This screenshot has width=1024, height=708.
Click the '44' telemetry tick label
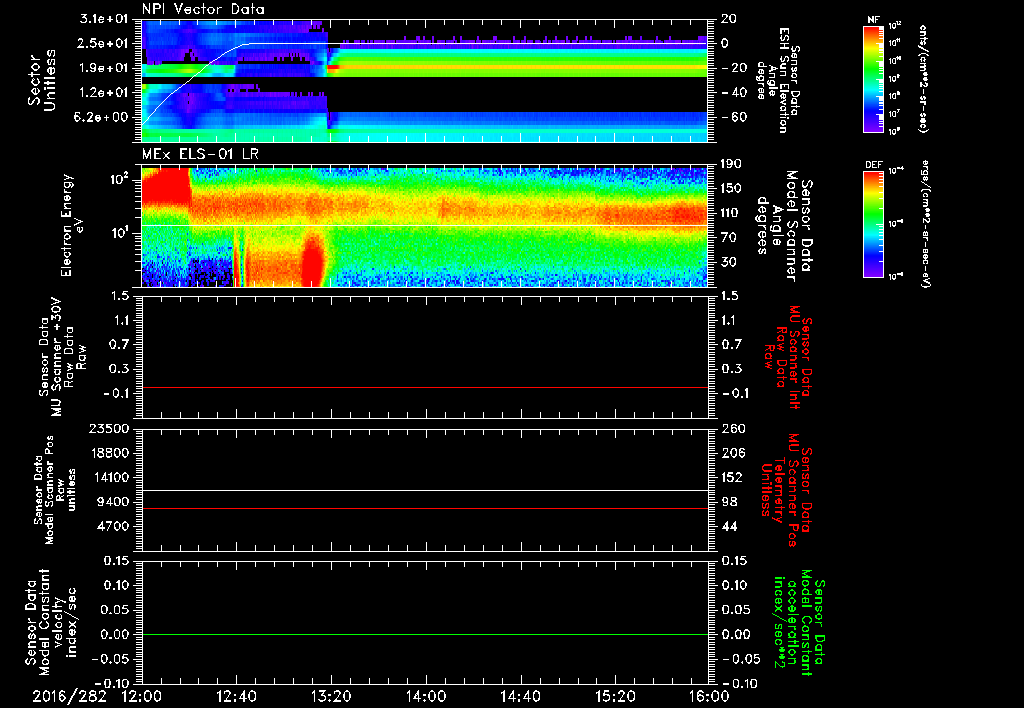pos(729,526)
